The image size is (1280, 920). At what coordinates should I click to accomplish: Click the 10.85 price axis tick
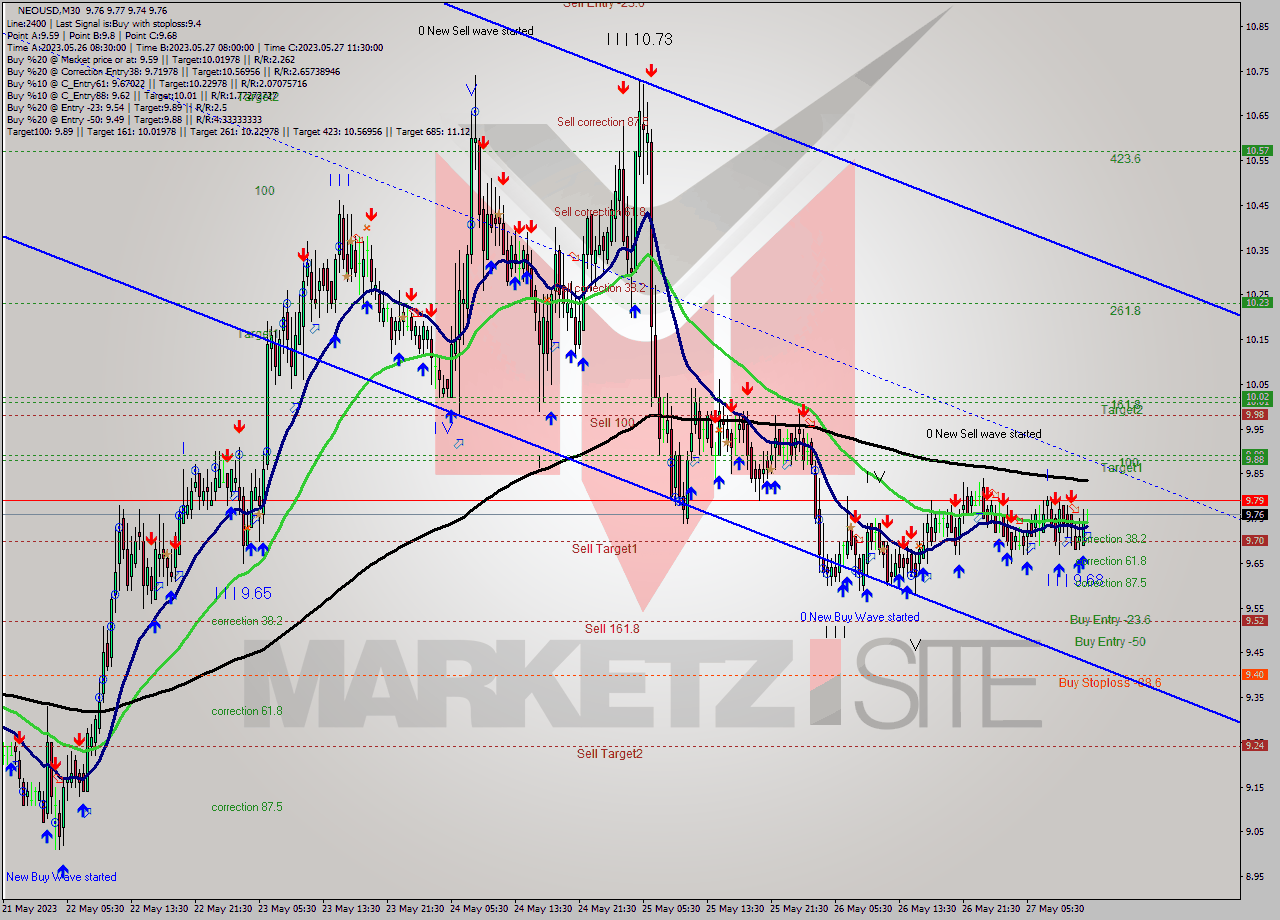[1257, 27]
